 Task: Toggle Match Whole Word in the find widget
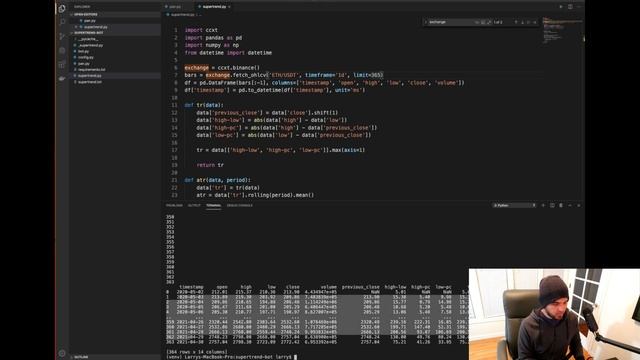[x=483, y=22]
